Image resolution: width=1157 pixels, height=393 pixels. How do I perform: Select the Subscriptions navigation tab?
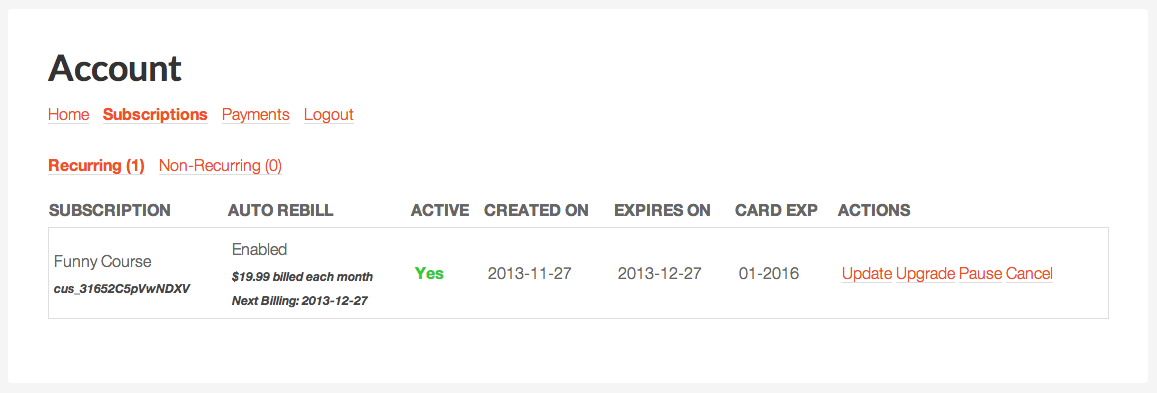(155, 115)
